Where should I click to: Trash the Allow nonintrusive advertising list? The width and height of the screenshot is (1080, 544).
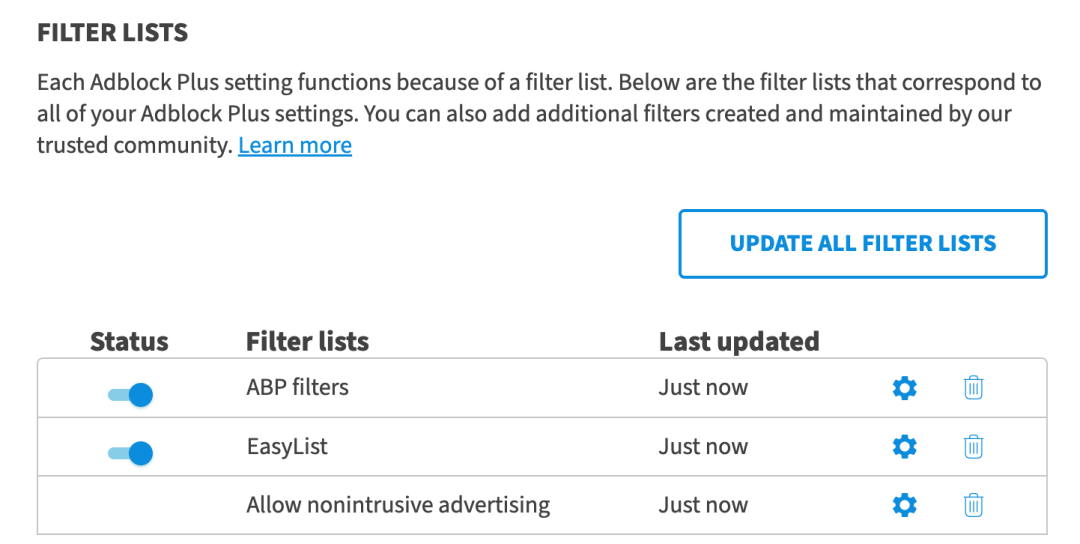click(973, 506)
